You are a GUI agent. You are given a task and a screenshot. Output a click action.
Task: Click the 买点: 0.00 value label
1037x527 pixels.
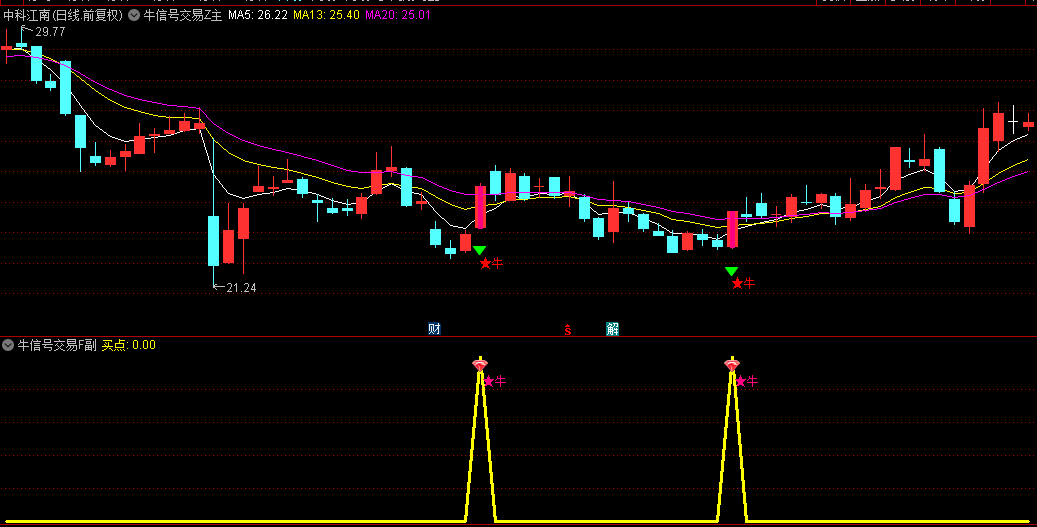[x=129, y=345]
